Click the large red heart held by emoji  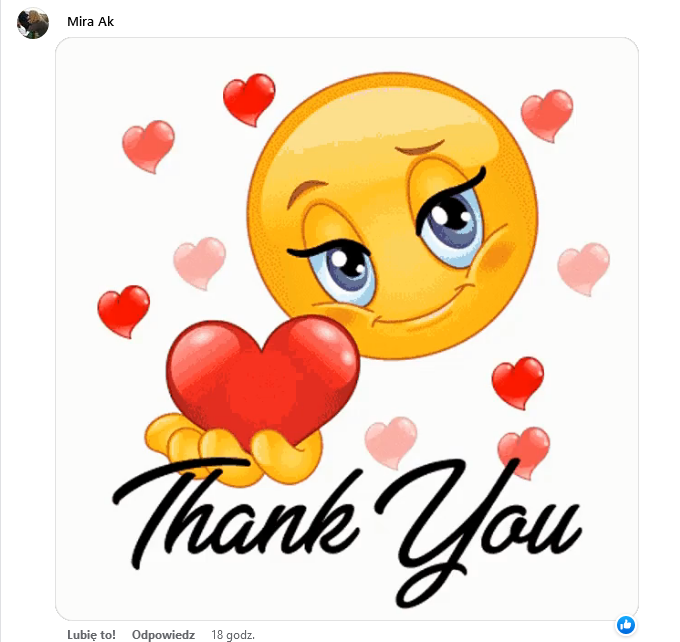[263, 382]
